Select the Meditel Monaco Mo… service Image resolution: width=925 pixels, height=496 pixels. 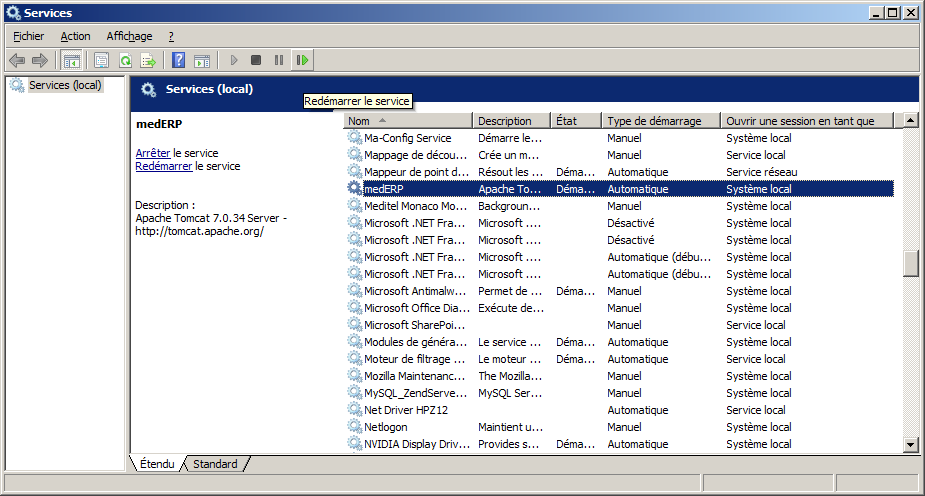pyautogui.click(x=619, y=206)
